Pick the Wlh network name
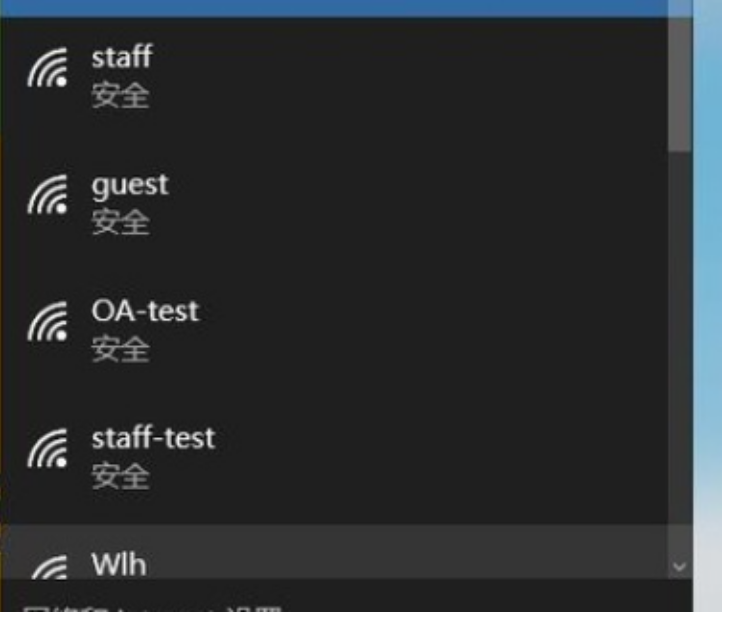This screenshot has width=731, height=623. (118, 565)
